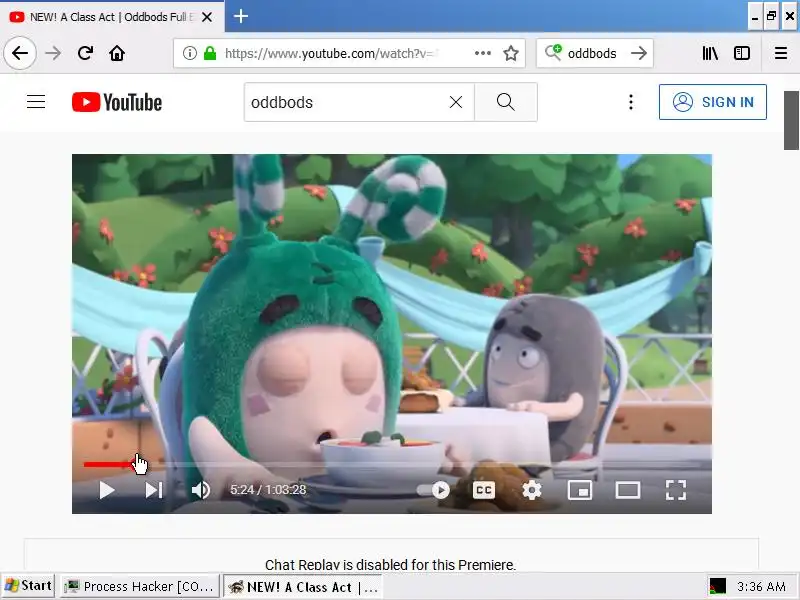
Task: Click the SIGN IN button
Action: (712, 102)
